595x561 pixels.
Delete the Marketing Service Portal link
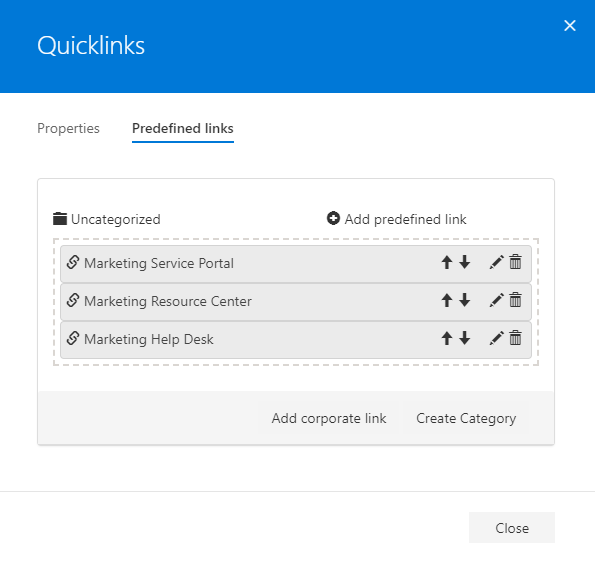tap(515, 262)
